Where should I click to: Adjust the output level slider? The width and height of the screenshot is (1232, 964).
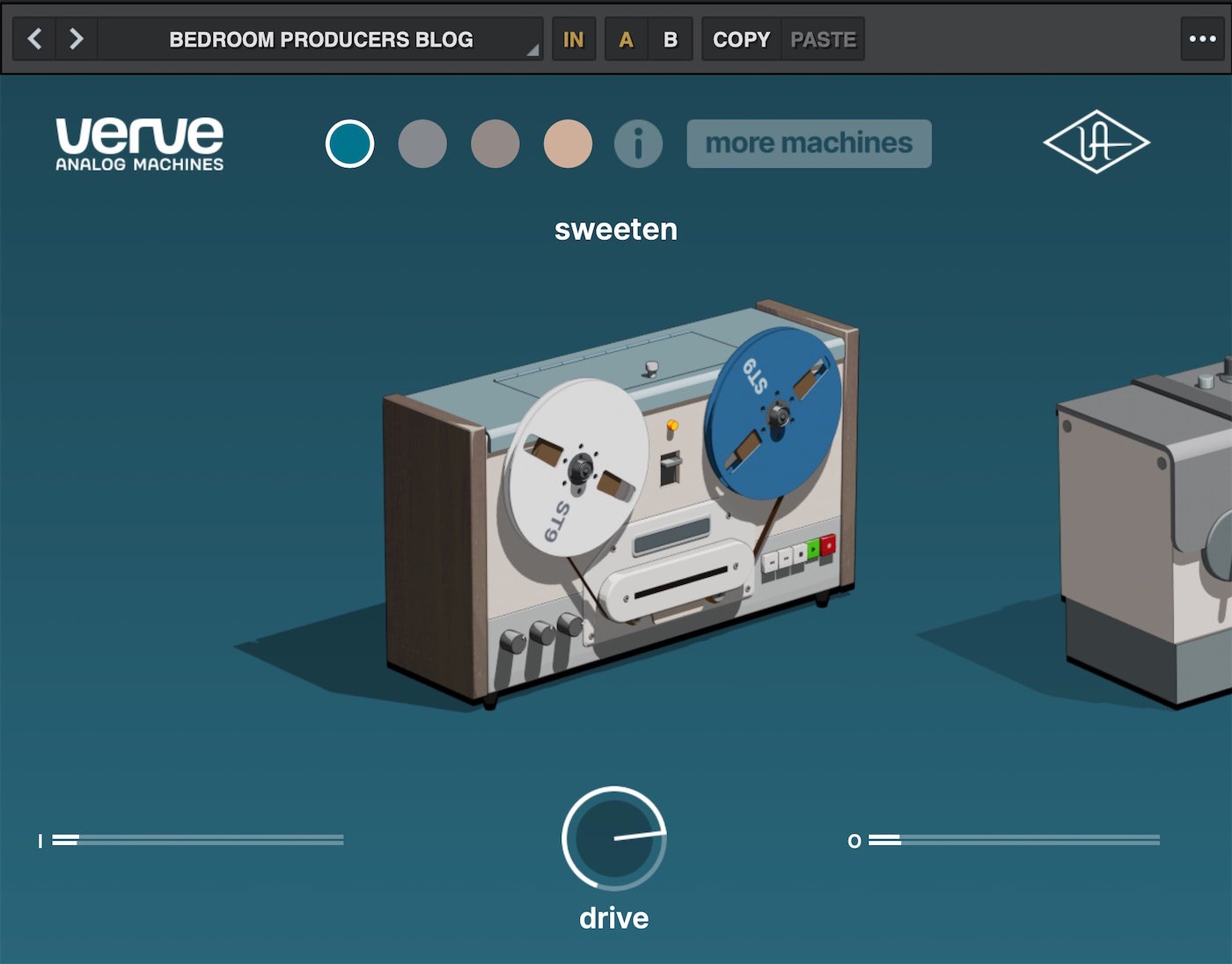tap(1014, 840)
